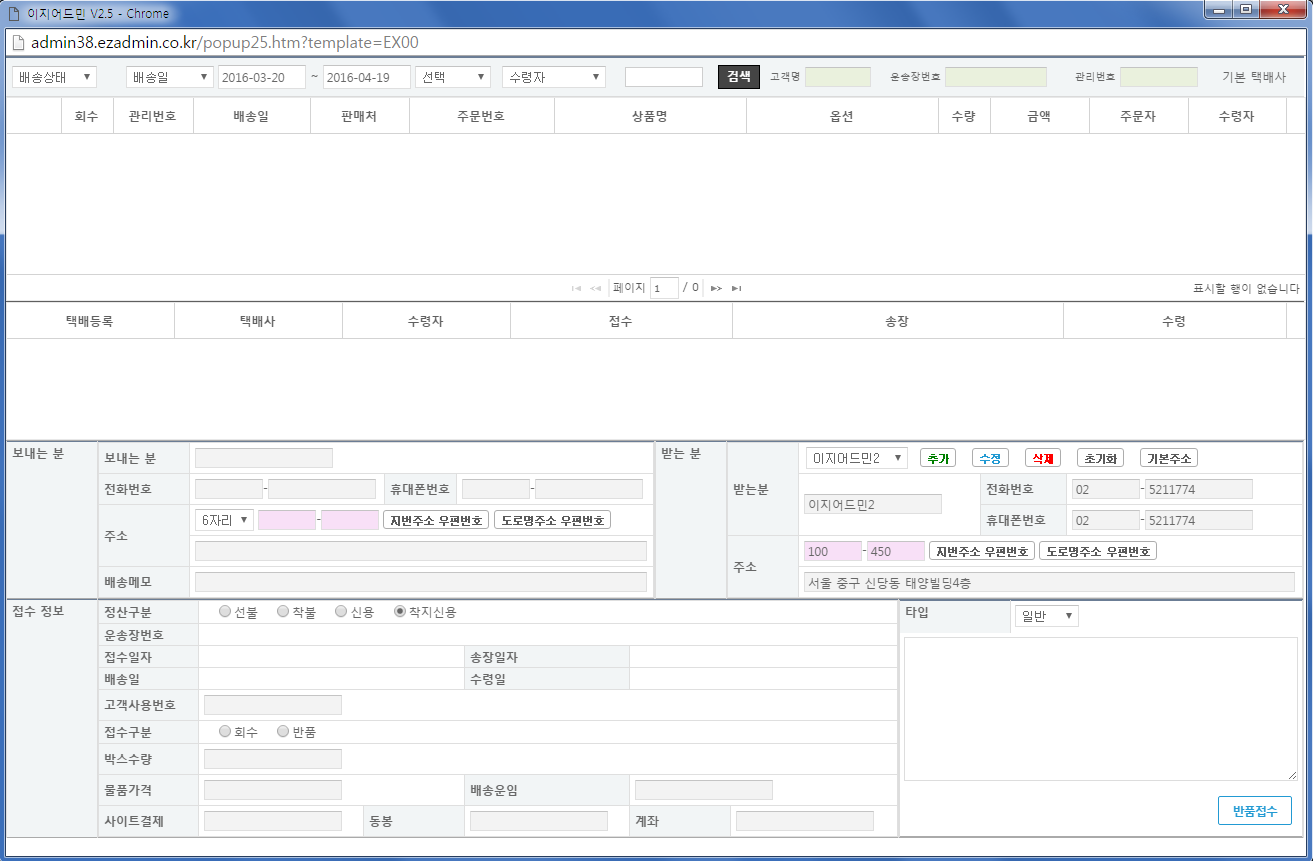Image resolution: width=1313 pixels, height=861 pixels.
Task: Click the 배송메모 input field
Action: tap(421, 582)
